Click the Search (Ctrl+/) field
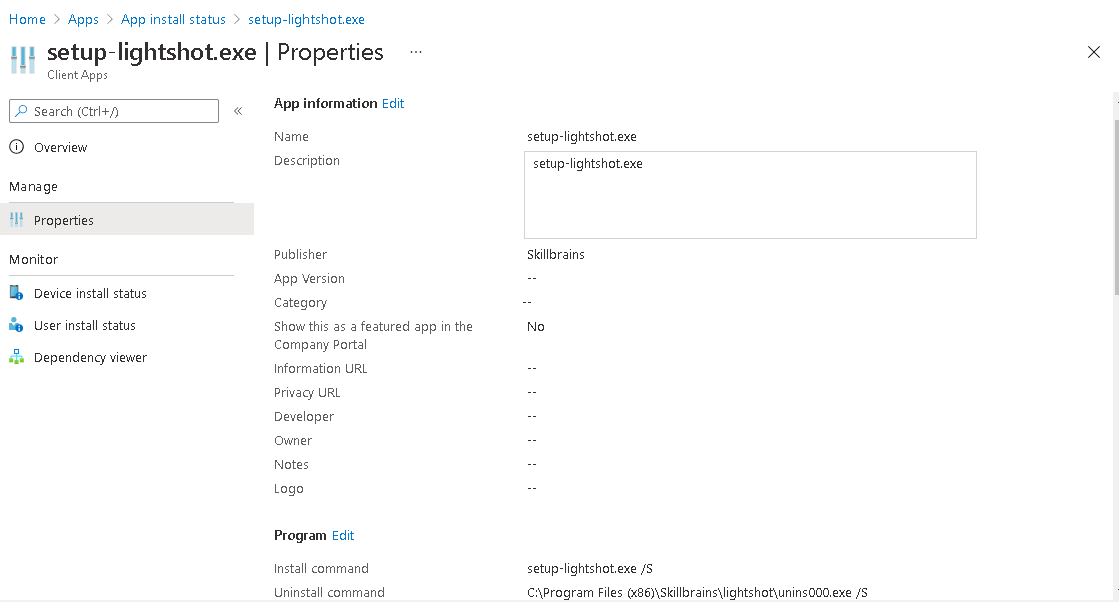The image size is (1119, 602). click(113, 111)
